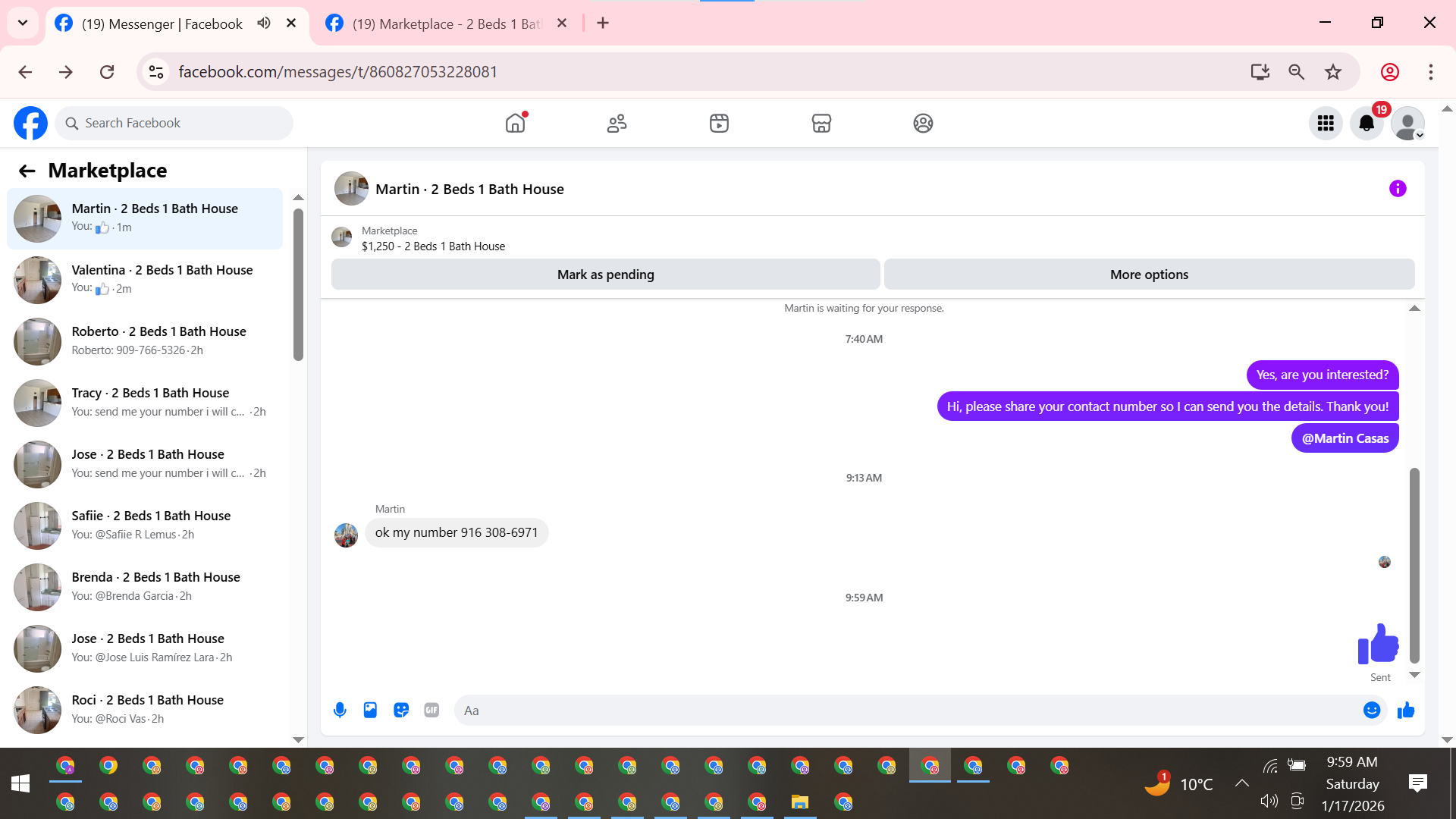Click More options button
1456x819 pixels.
coord(1149,275)
